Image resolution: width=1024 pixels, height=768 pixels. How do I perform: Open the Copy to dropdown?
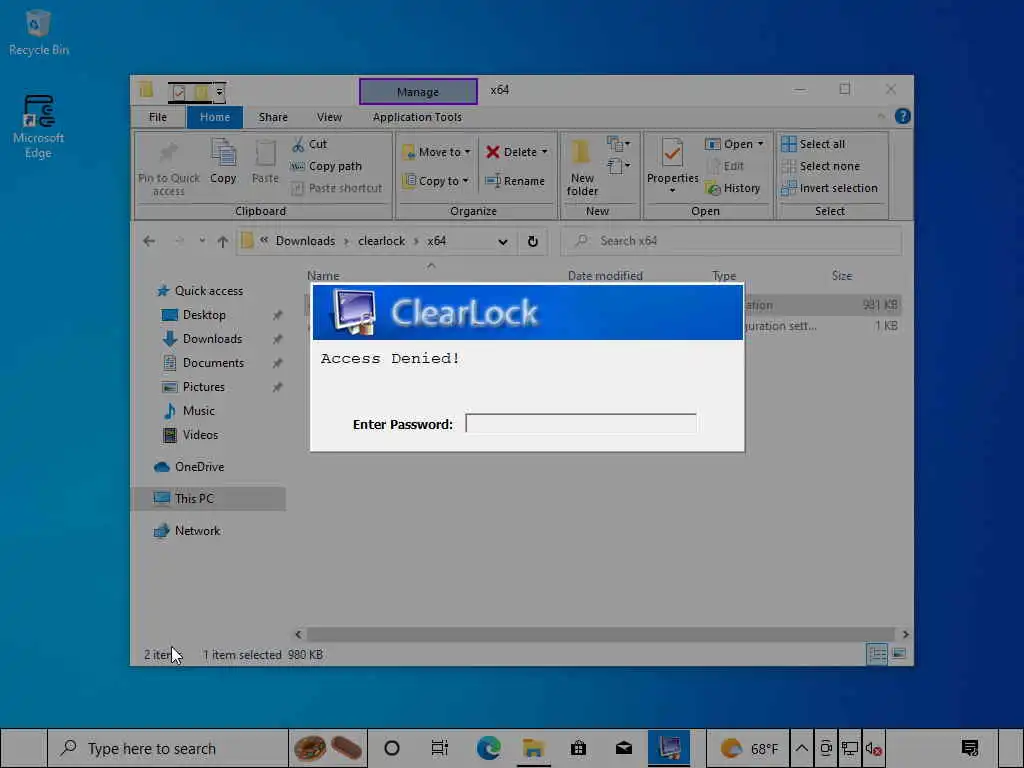[x=436, y=181]
